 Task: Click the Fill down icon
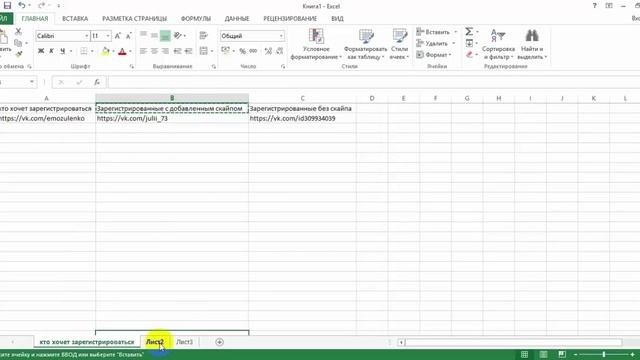(469, 43)
